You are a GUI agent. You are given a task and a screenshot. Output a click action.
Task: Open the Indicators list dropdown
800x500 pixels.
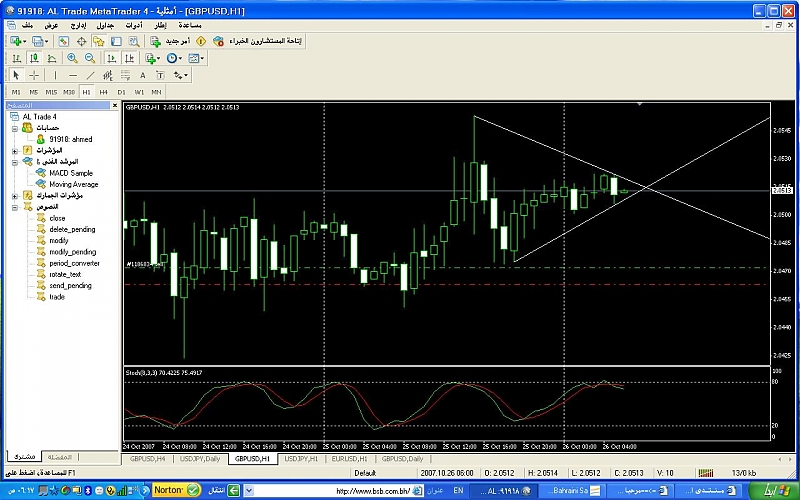click(152, 58)
